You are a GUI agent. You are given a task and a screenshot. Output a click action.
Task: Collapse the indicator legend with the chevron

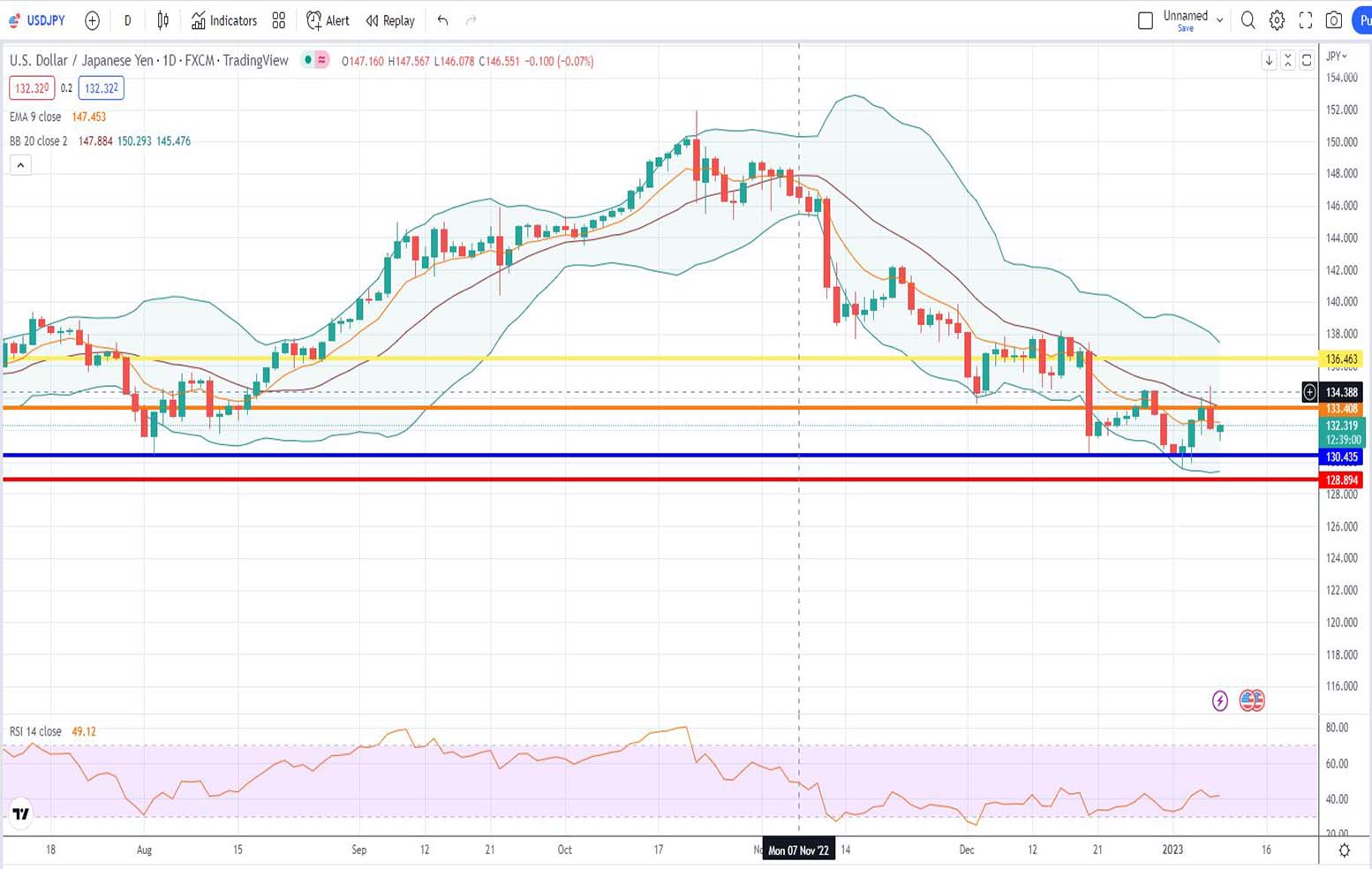coord(20,165)
